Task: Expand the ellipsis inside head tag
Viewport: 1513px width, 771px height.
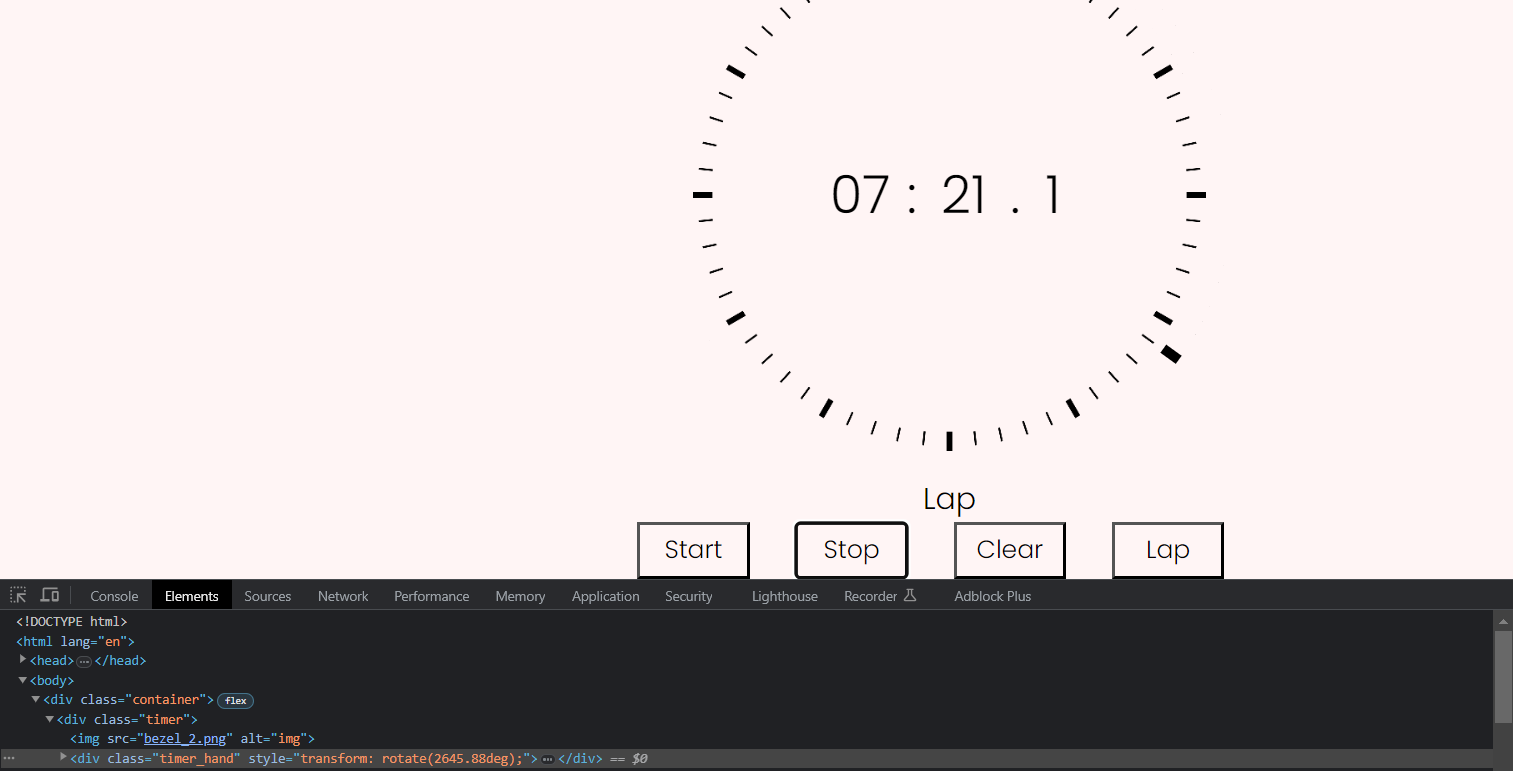Action: pyautogui.click(x=84, y=661)
